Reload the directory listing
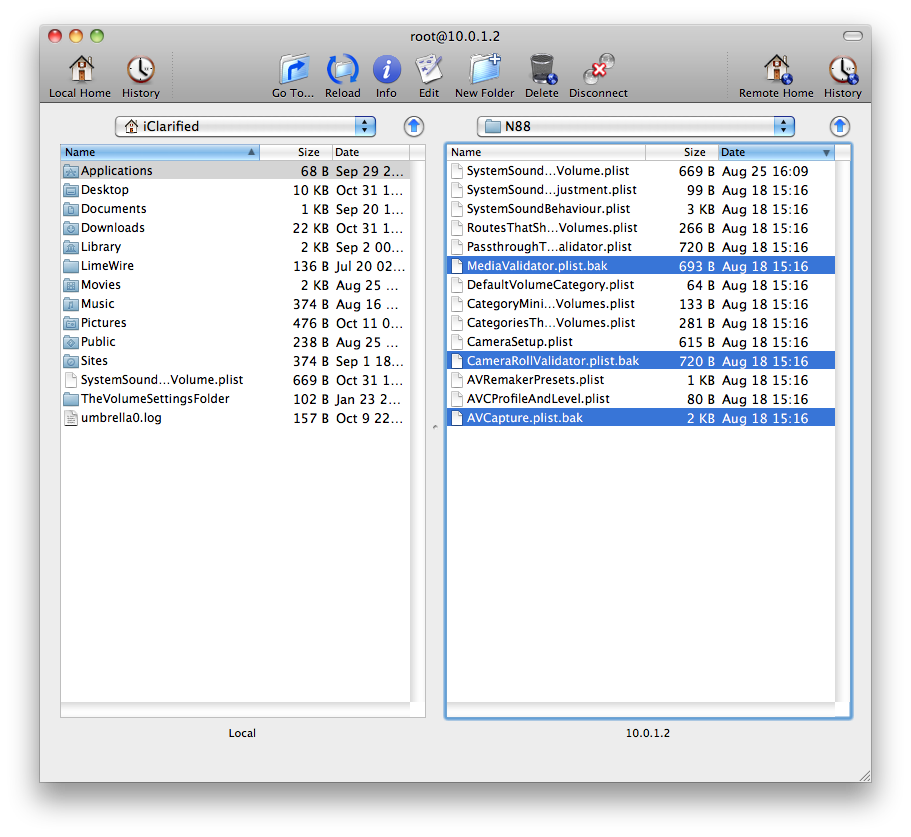The height and width of the screenshot is (837, 911). coord(342,70)
